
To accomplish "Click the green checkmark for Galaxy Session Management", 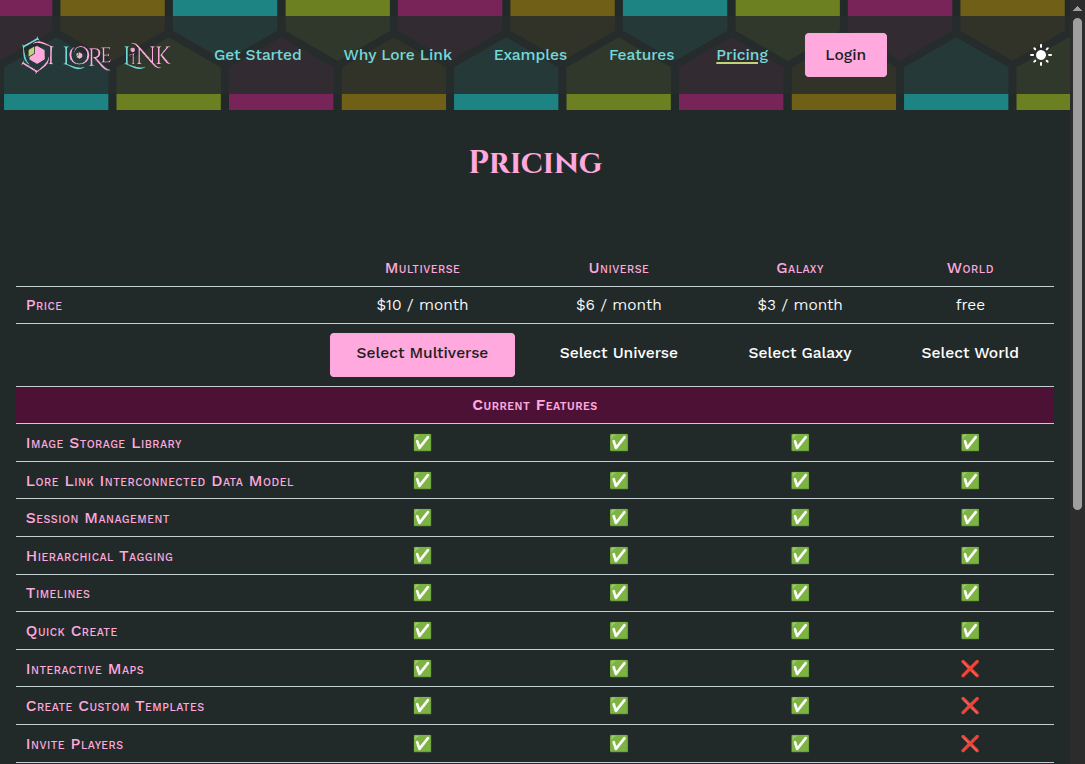I will (x=799, y=517).
